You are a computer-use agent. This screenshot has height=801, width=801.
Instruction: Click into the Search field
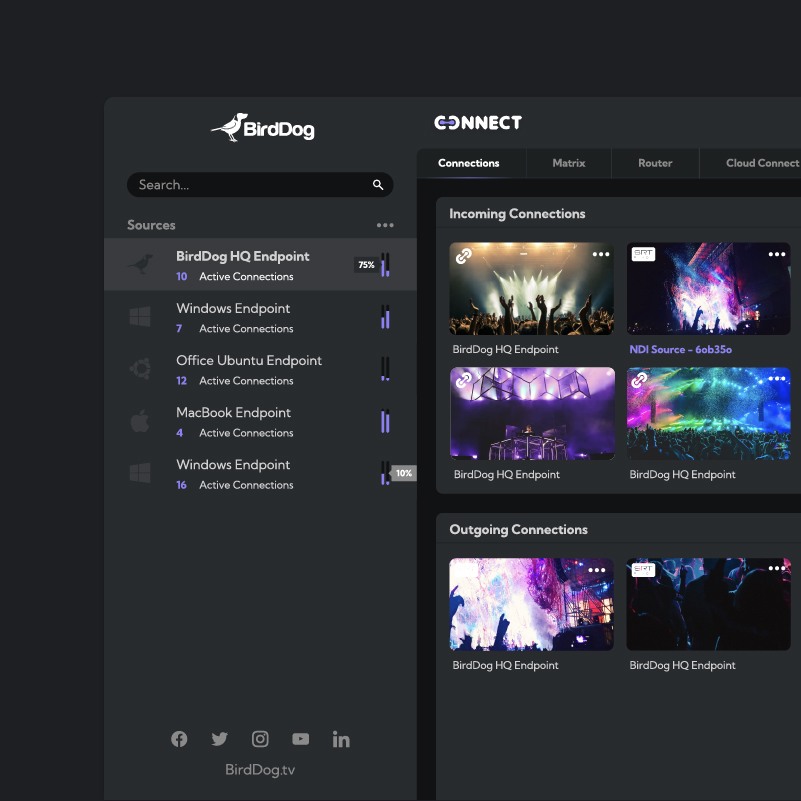coord(260,185)
